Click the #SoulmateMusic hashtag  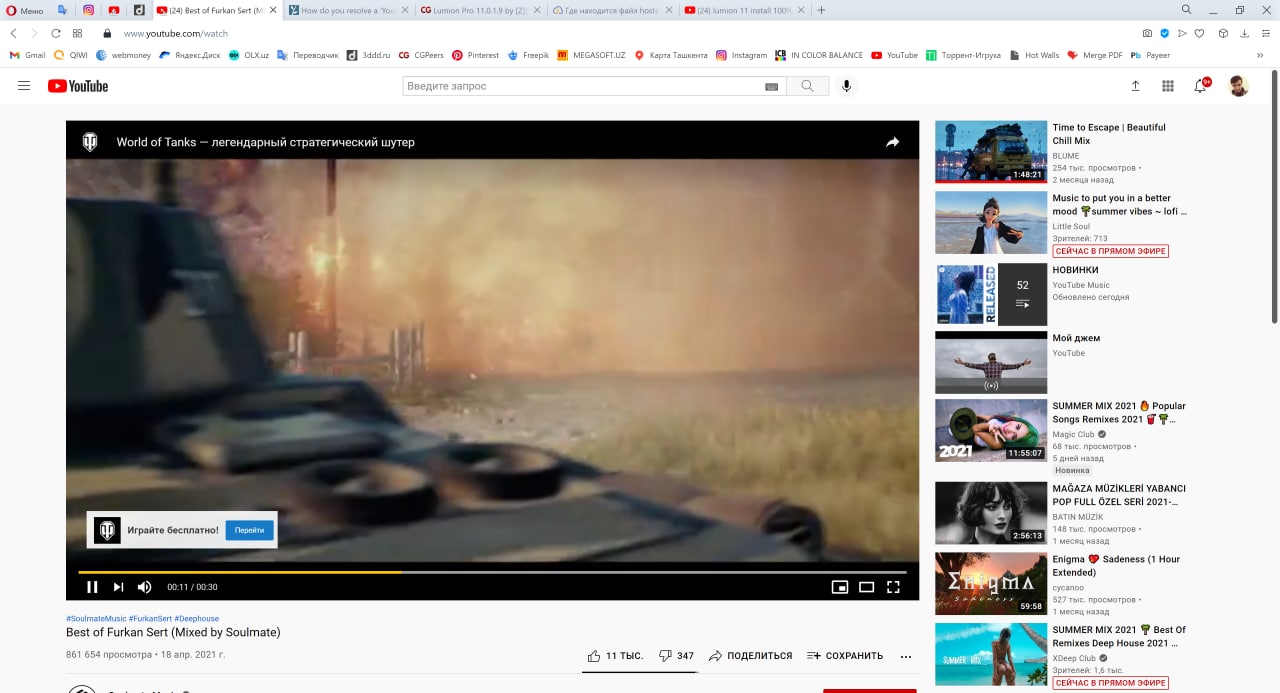pyautogui.click(x=96, y=618)
